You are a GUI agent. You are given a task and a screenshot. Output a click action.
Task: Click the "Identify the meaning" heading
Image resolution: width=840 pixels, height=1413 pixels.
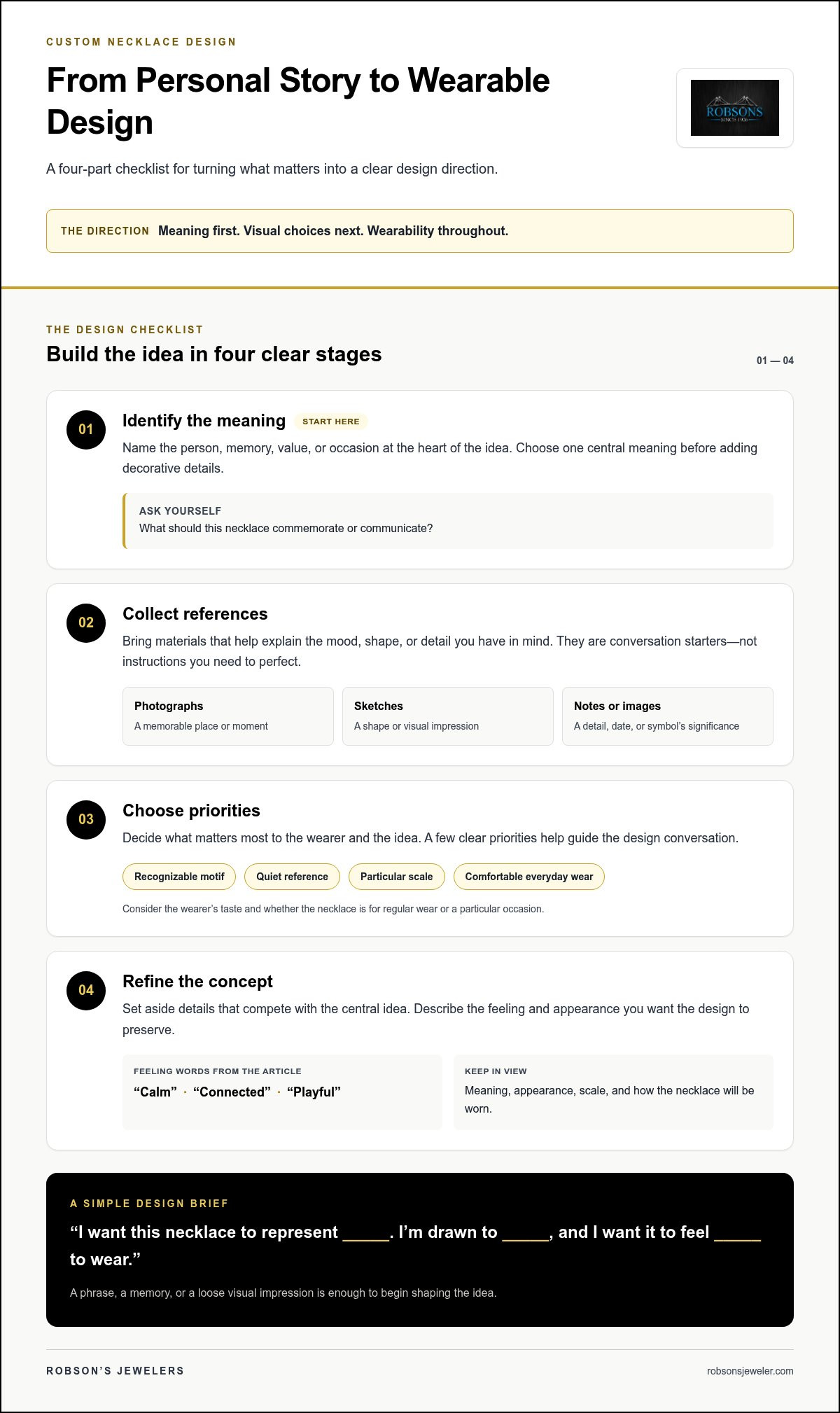click(204, 421)
